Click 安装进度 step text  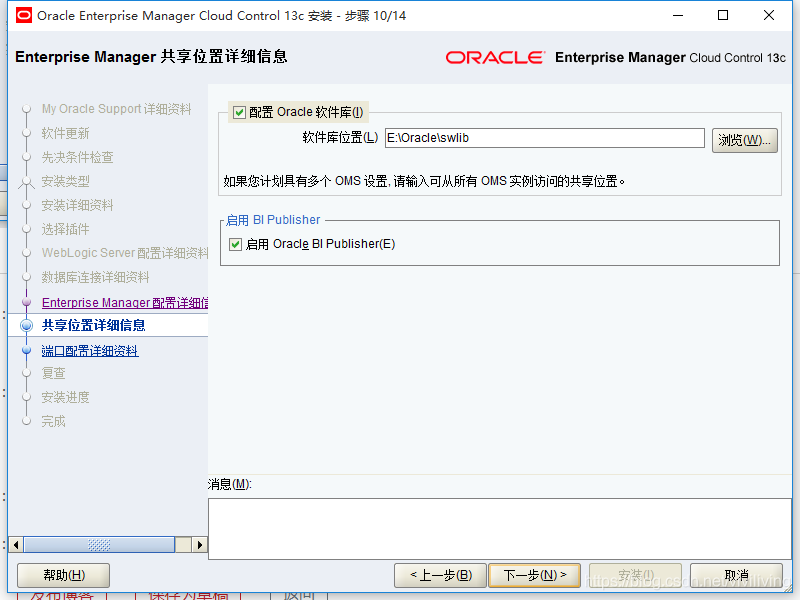[65, 397]
